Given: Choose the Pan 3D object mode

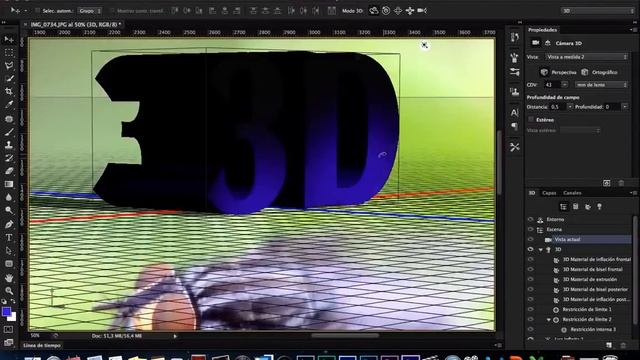Looking at the screenshot, I should (x=398, y=11).
